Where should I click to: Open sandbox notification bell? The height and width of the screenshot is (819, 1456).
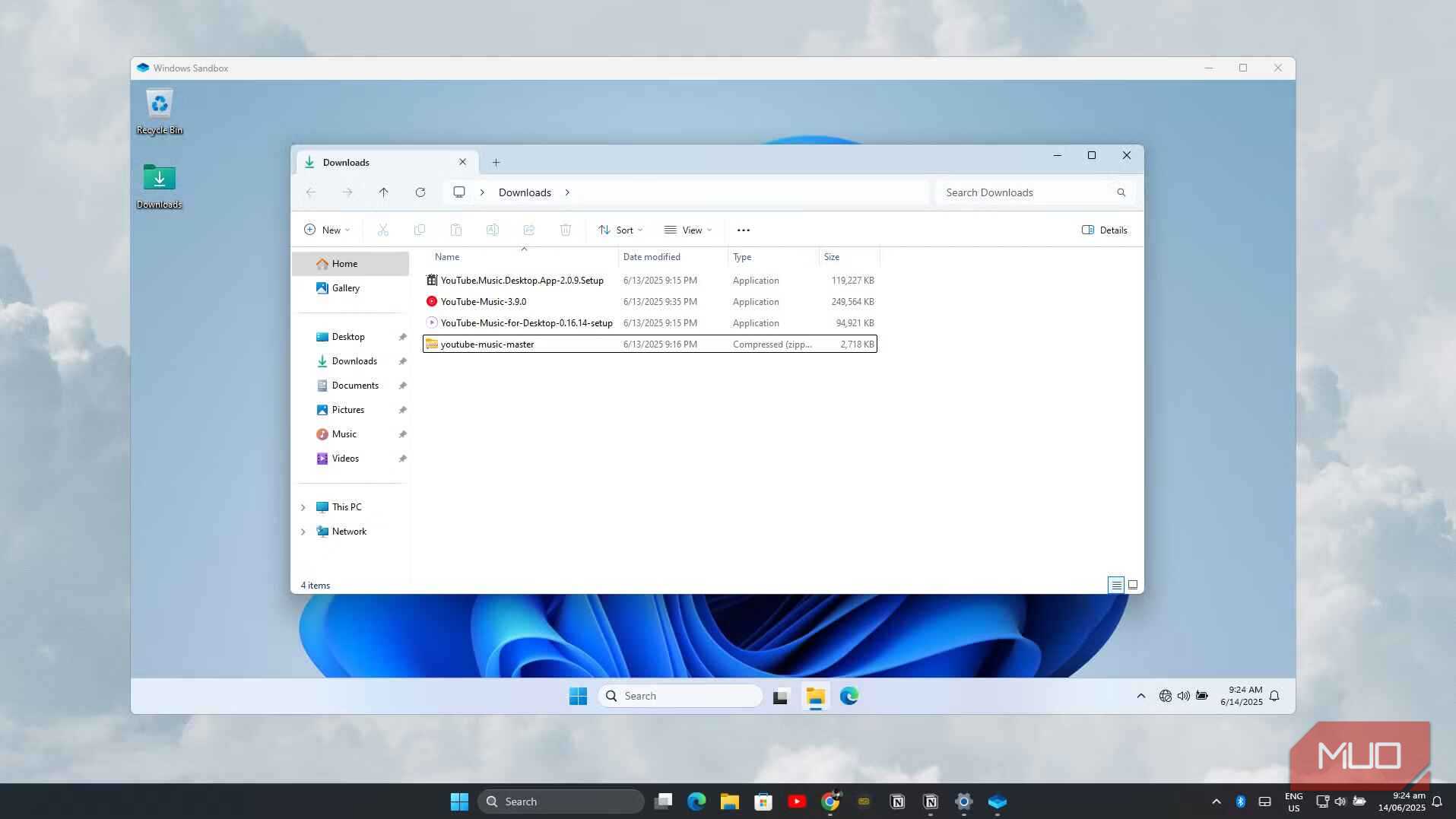point(1274,696)
